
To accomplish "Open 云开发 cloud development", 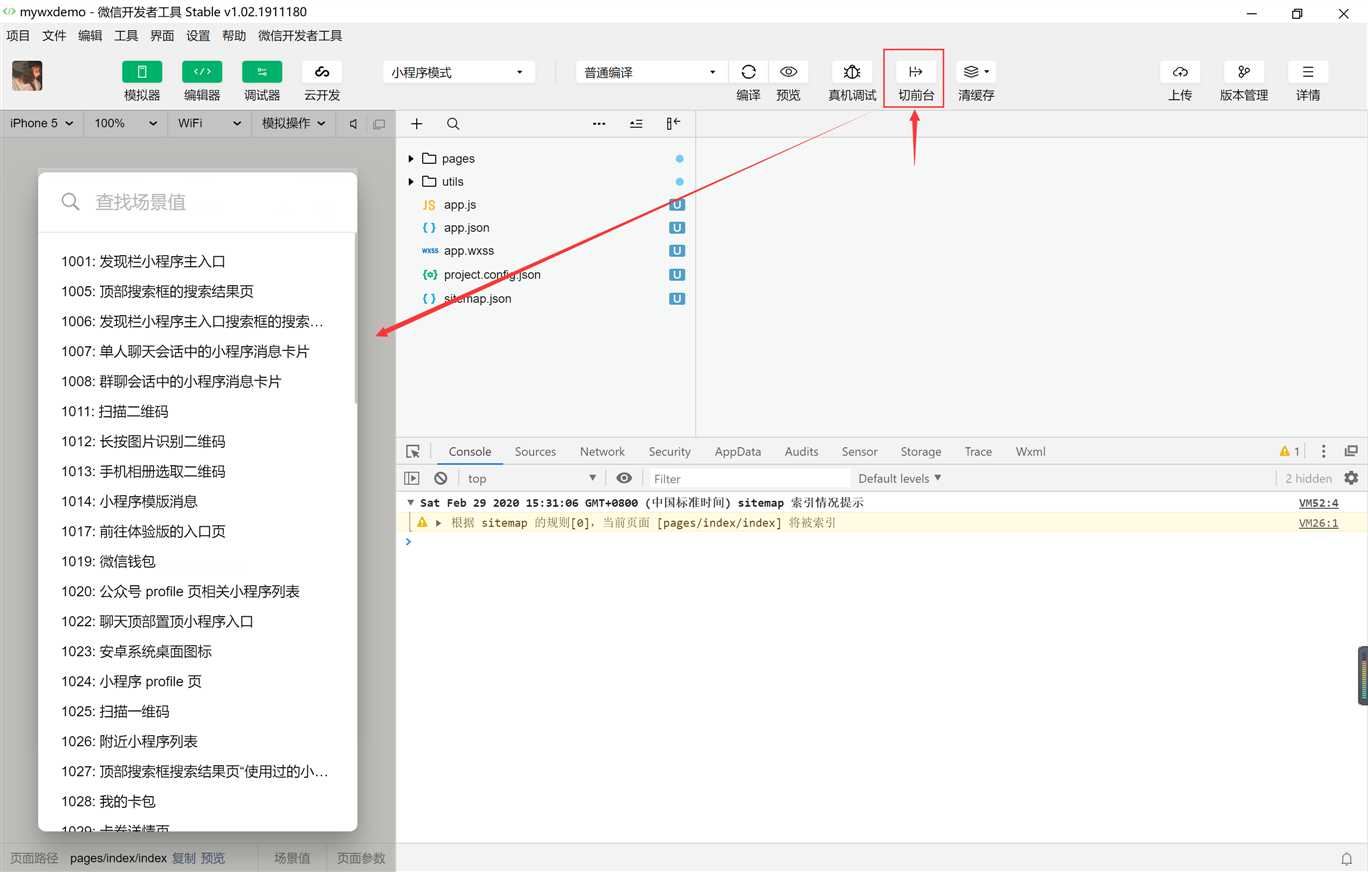I will [322, 72].
